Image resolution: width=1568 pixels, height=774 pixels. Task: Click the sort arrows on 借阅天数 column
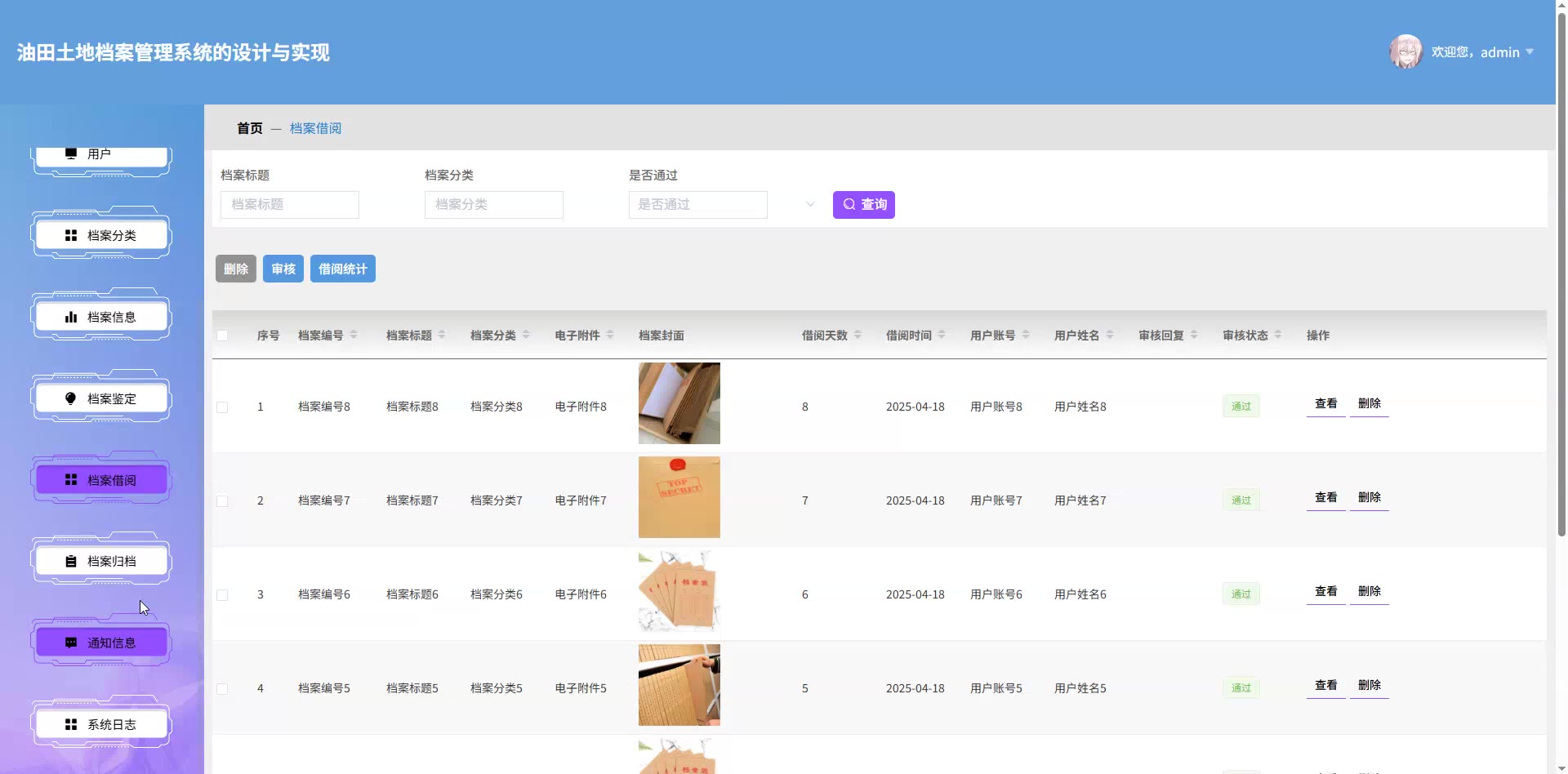click(857, 335)
